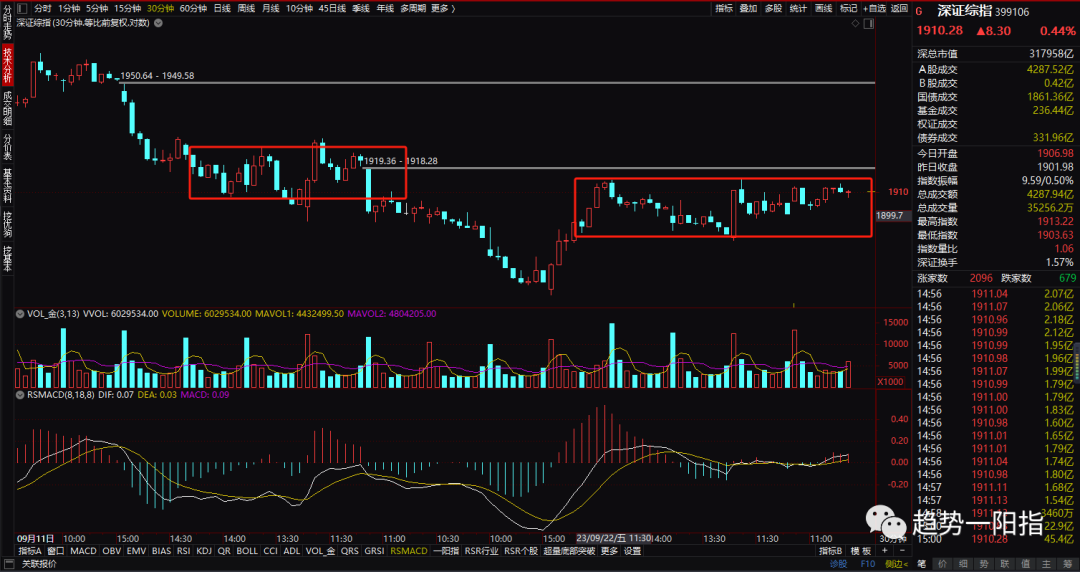This screenshot has height=572, width=1080.
Task: Select the 值 tab in quote panel
Action: 1025,564
